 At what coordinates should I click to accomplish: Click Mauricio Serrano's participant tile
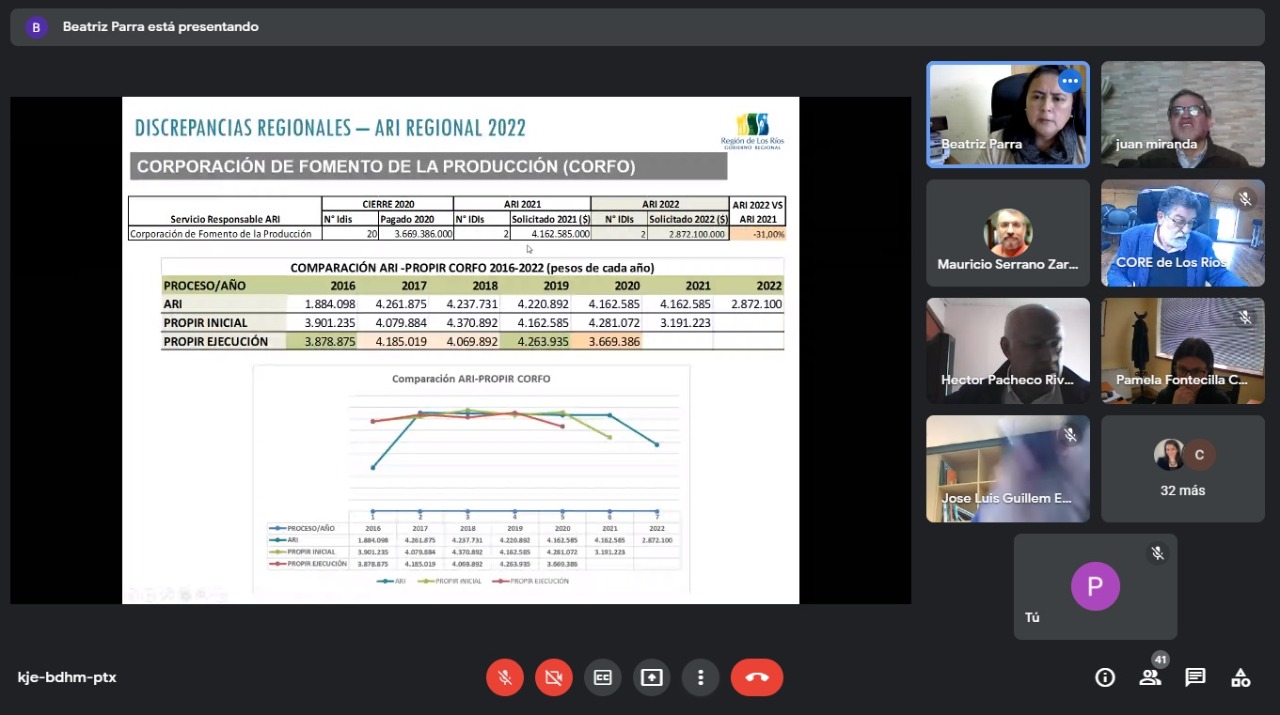pyautogui.click(x=1007, y=233)
